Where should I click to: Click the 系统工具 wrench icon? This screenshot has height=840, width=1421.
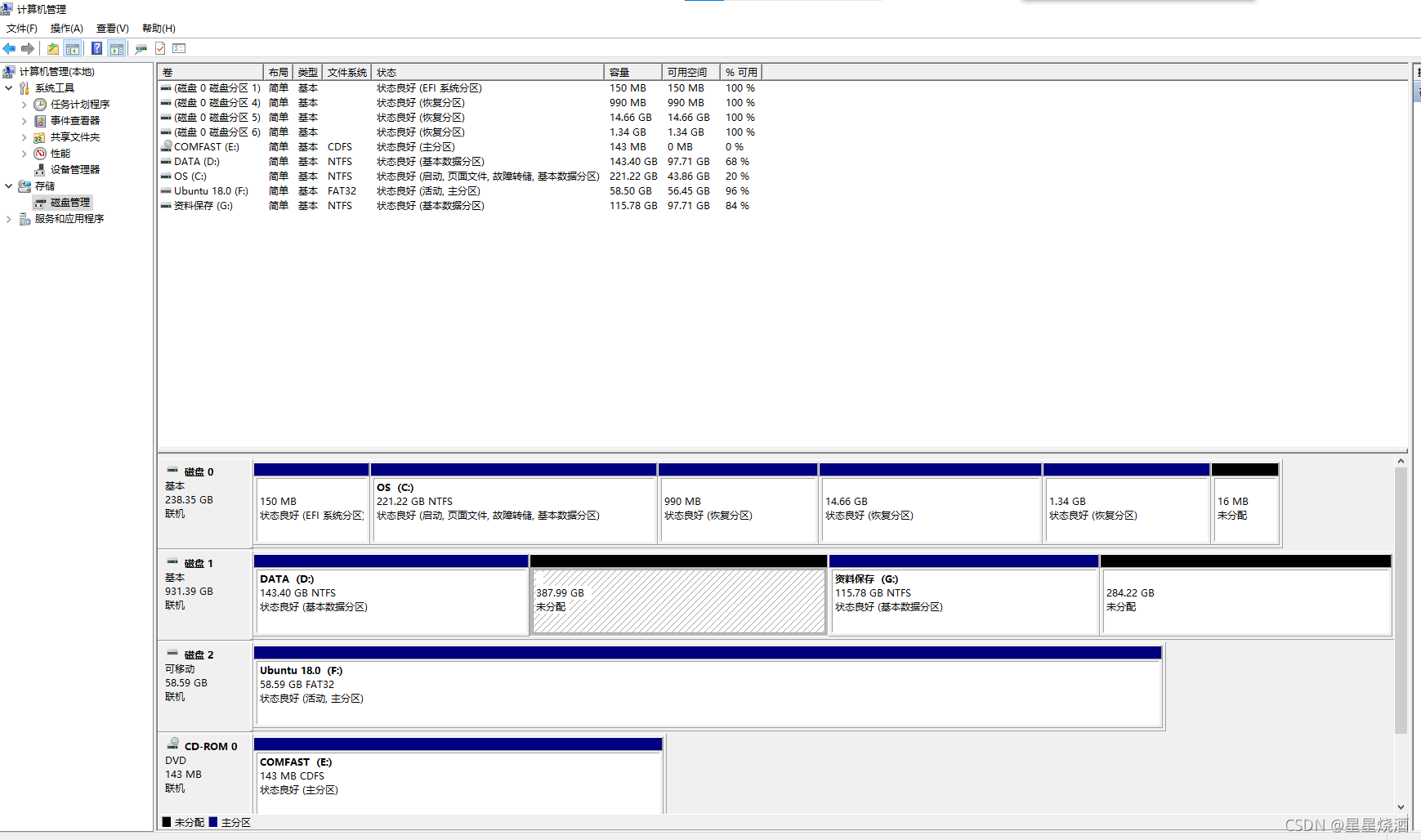[25, 88]
